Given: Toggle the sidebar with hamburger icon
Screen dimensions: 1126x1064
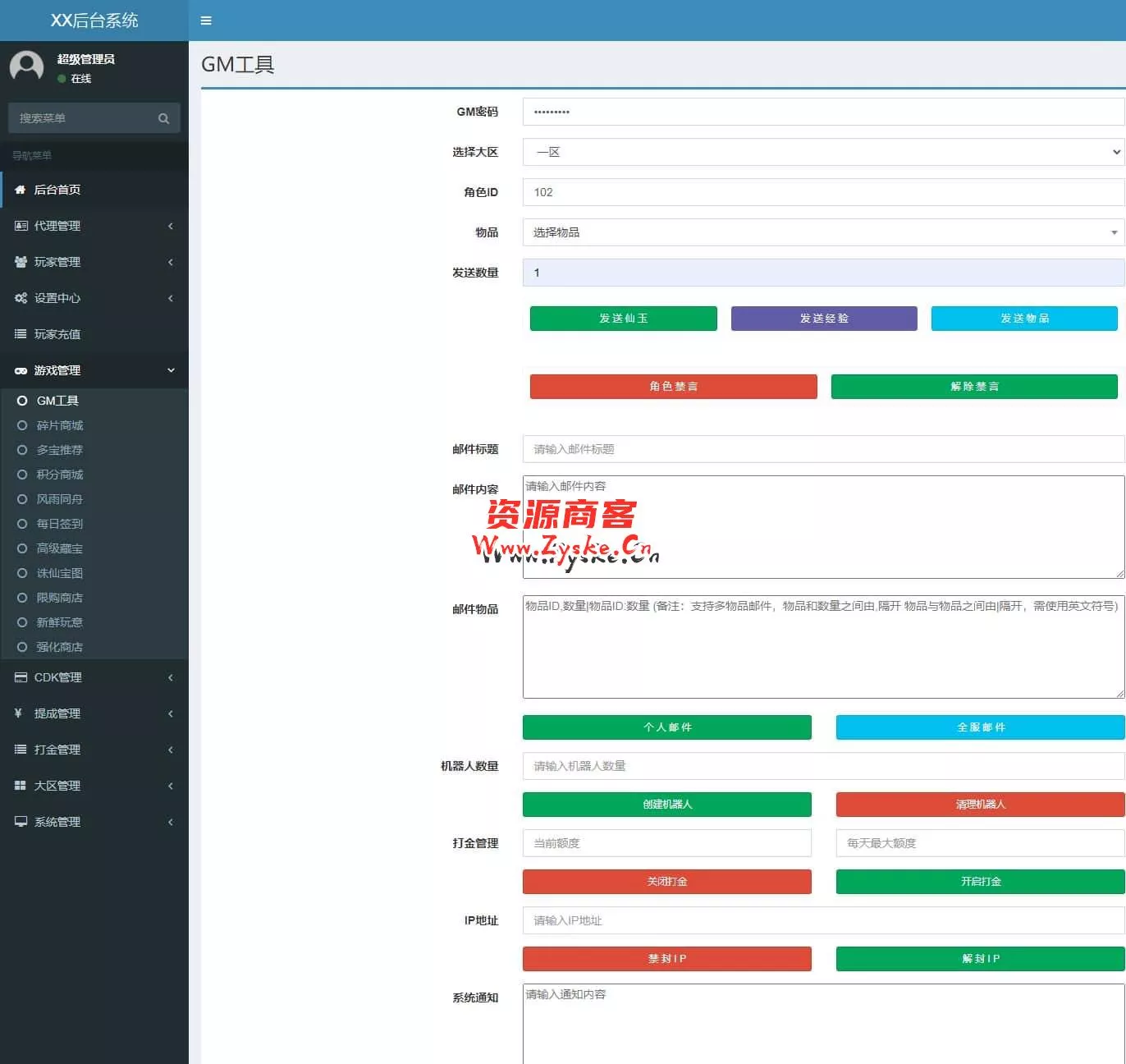Looking at the screenshot, I should point(206,21).
